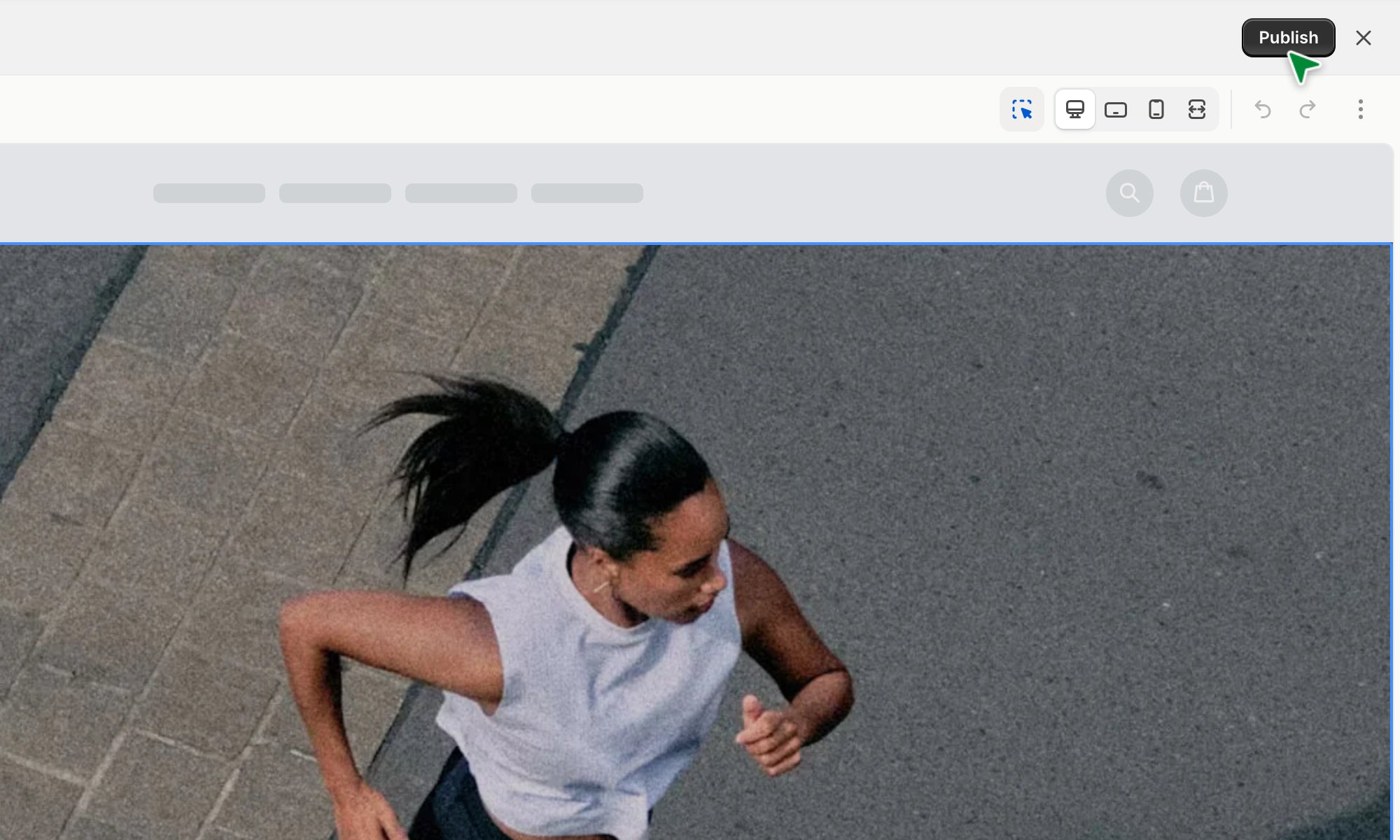Switch to fullscreen width preview
This screenshot has height=840, width=1400.
[x=1196, y=109]
